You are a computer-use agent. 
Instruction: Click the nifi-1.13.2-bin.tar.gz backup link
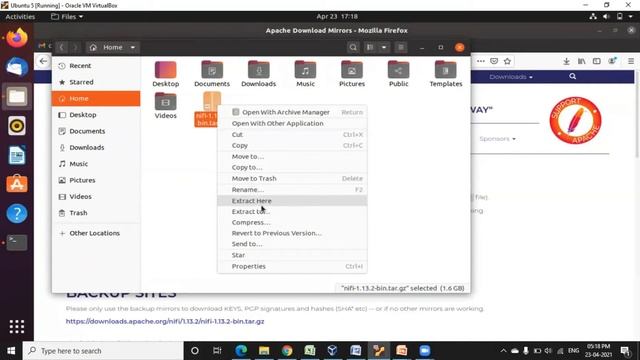(x=165, y=321)
